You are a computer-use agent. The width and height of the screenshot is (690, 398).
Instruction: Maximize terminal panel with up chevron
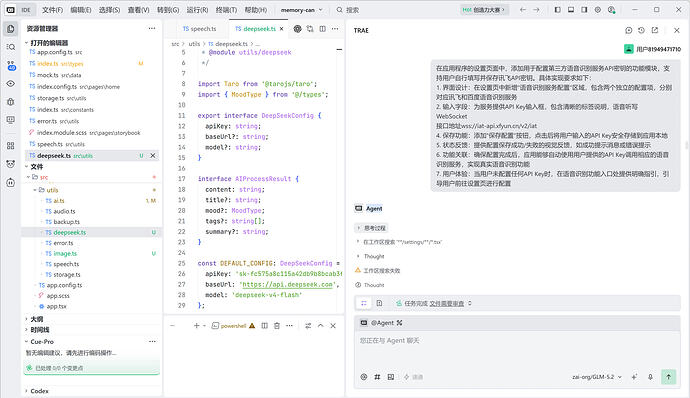coord(321,326)
